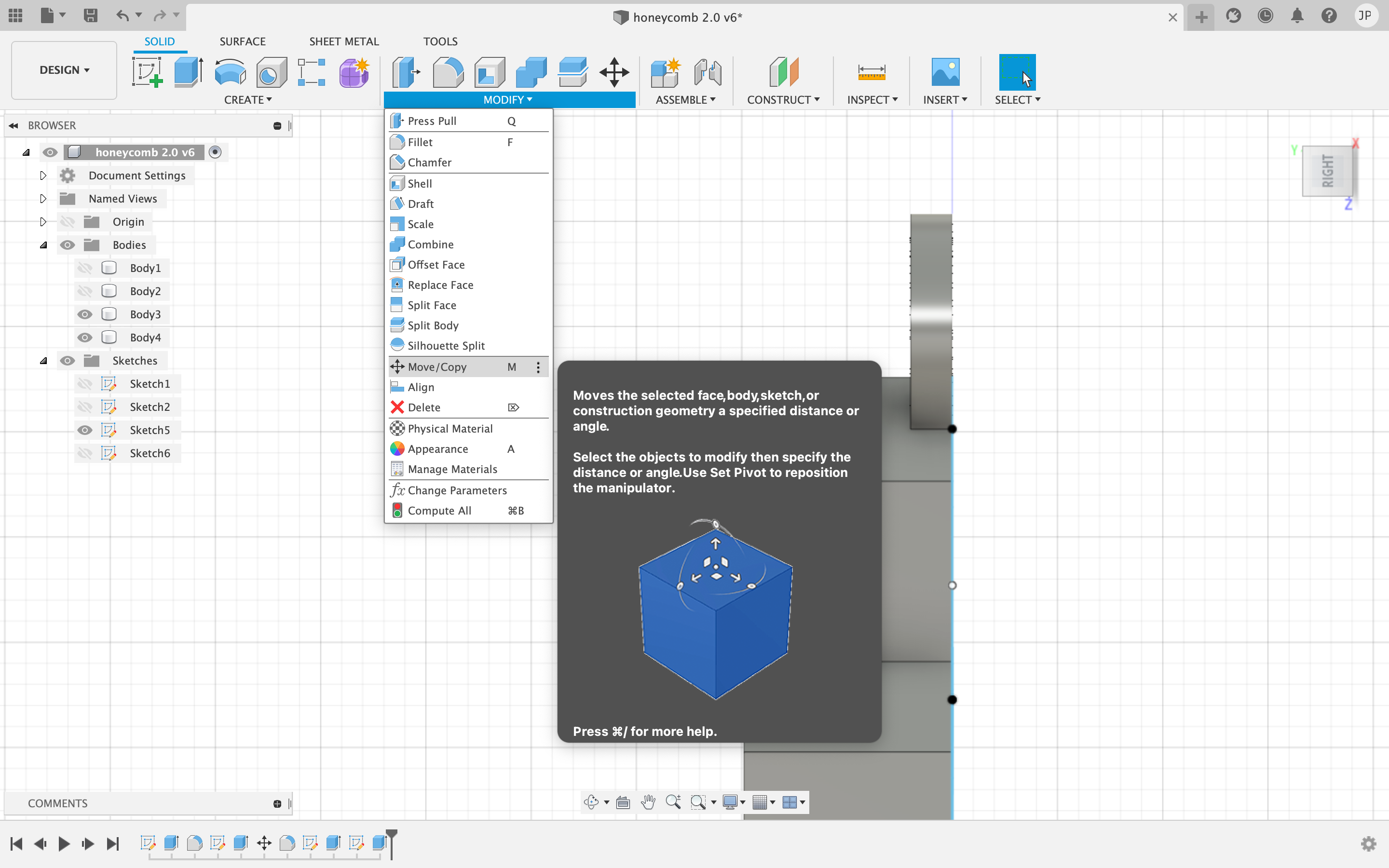
Task: Play the timeline
Action: pos(64,843)
